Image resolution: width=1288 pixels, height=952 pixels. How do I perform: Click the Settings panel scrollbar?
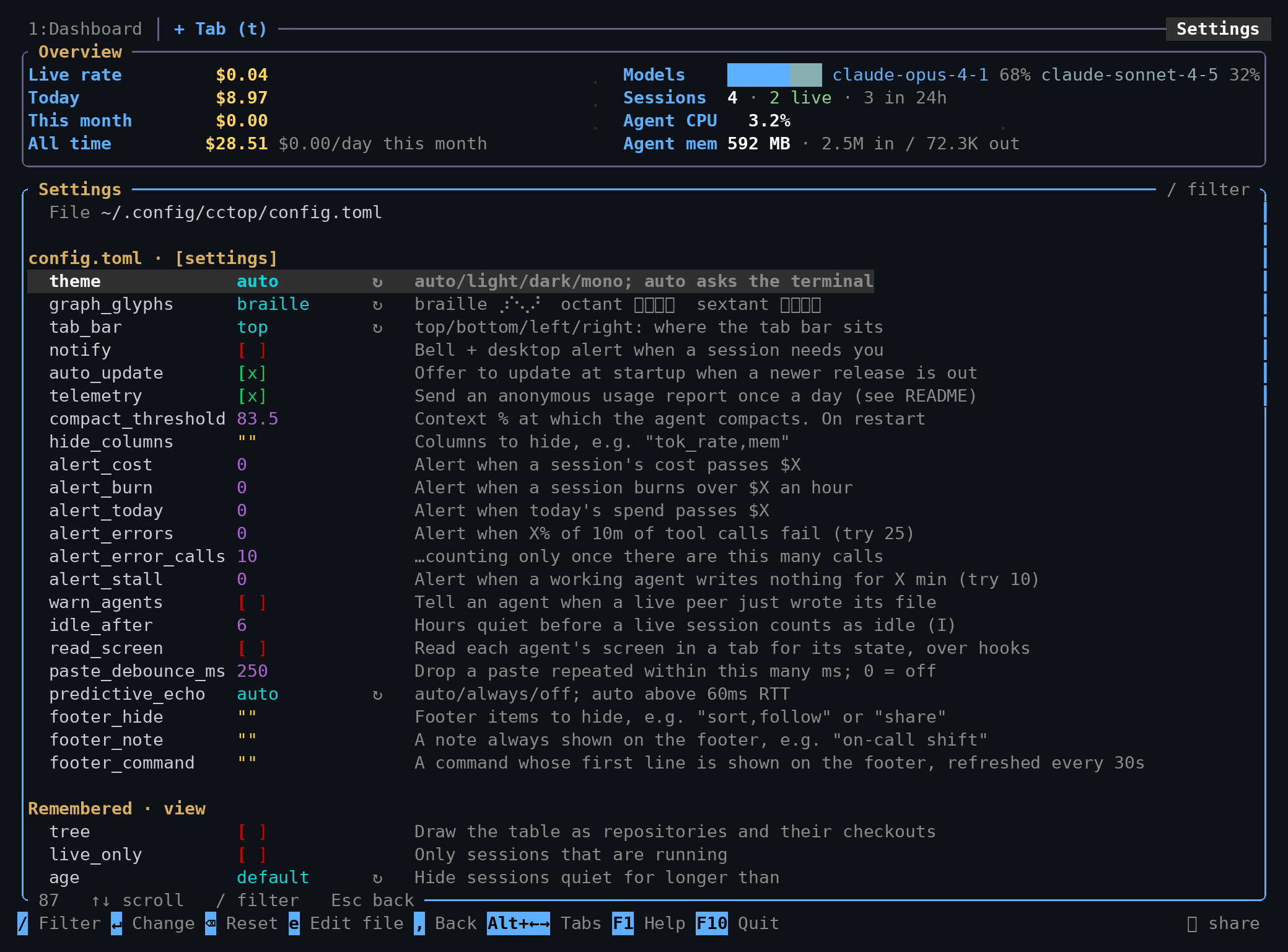coord(1264,304)
